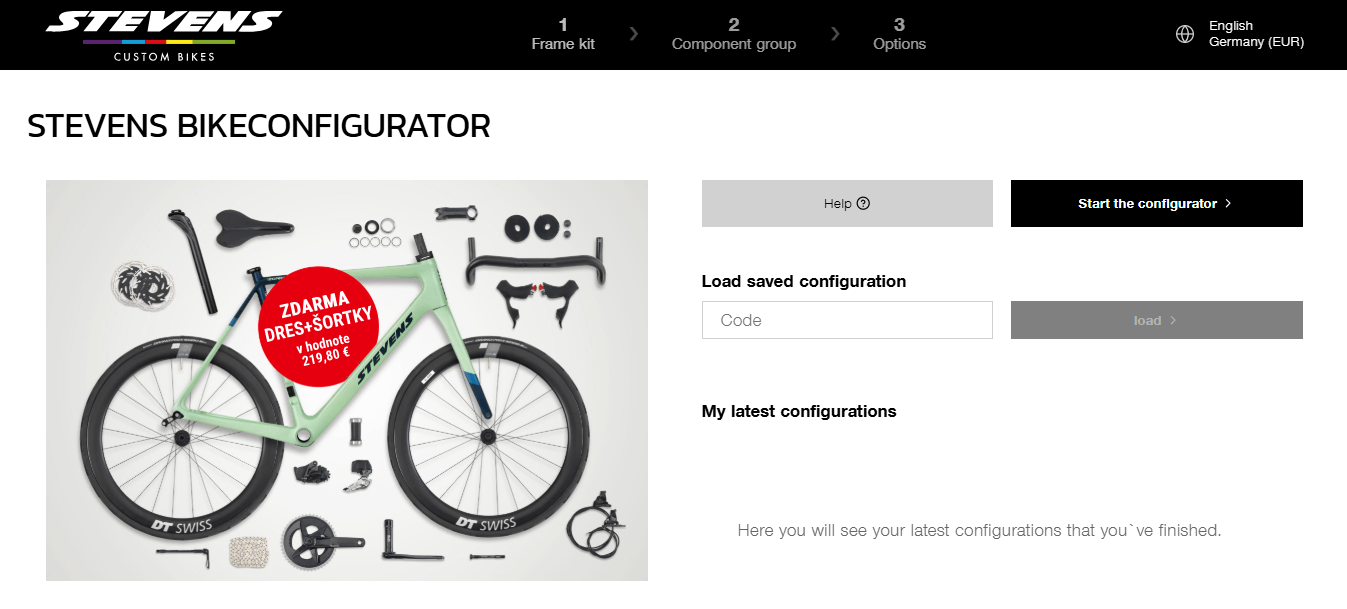Go to step 1 Frame kit
Viewport: 1347px width, 609px height.
tap(563, 35)
